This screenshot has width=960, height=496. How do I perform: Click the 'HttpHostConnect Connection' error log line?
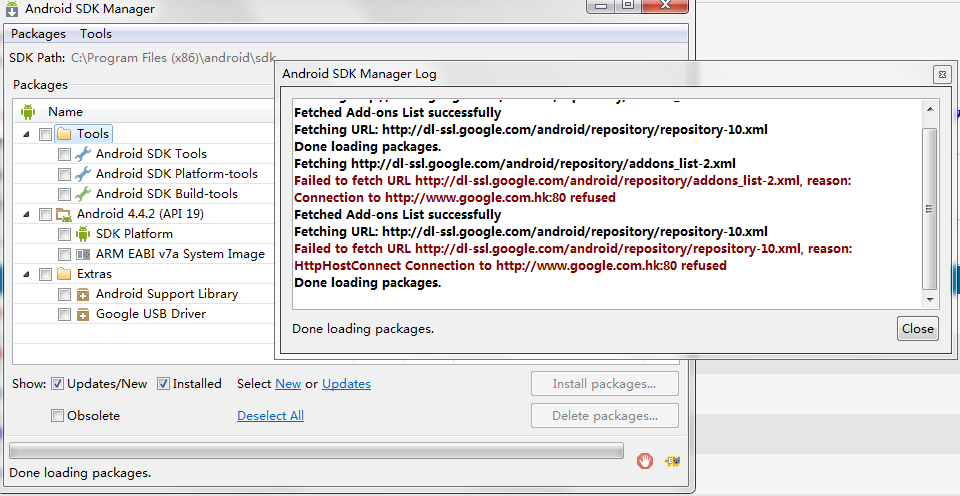(x=511, y=266)
